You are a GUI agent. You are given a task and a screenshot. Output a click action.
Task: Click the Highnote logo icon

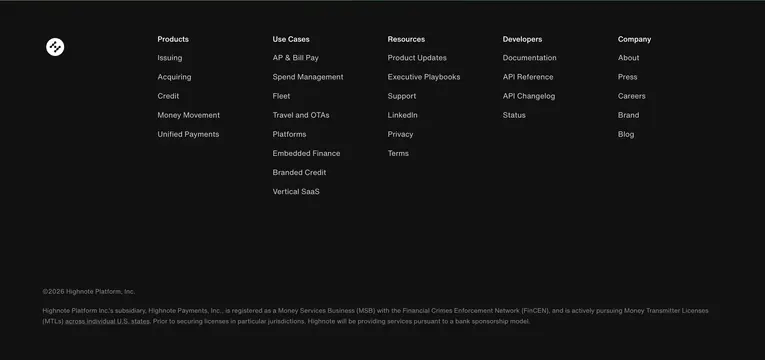tap(55, 47)
